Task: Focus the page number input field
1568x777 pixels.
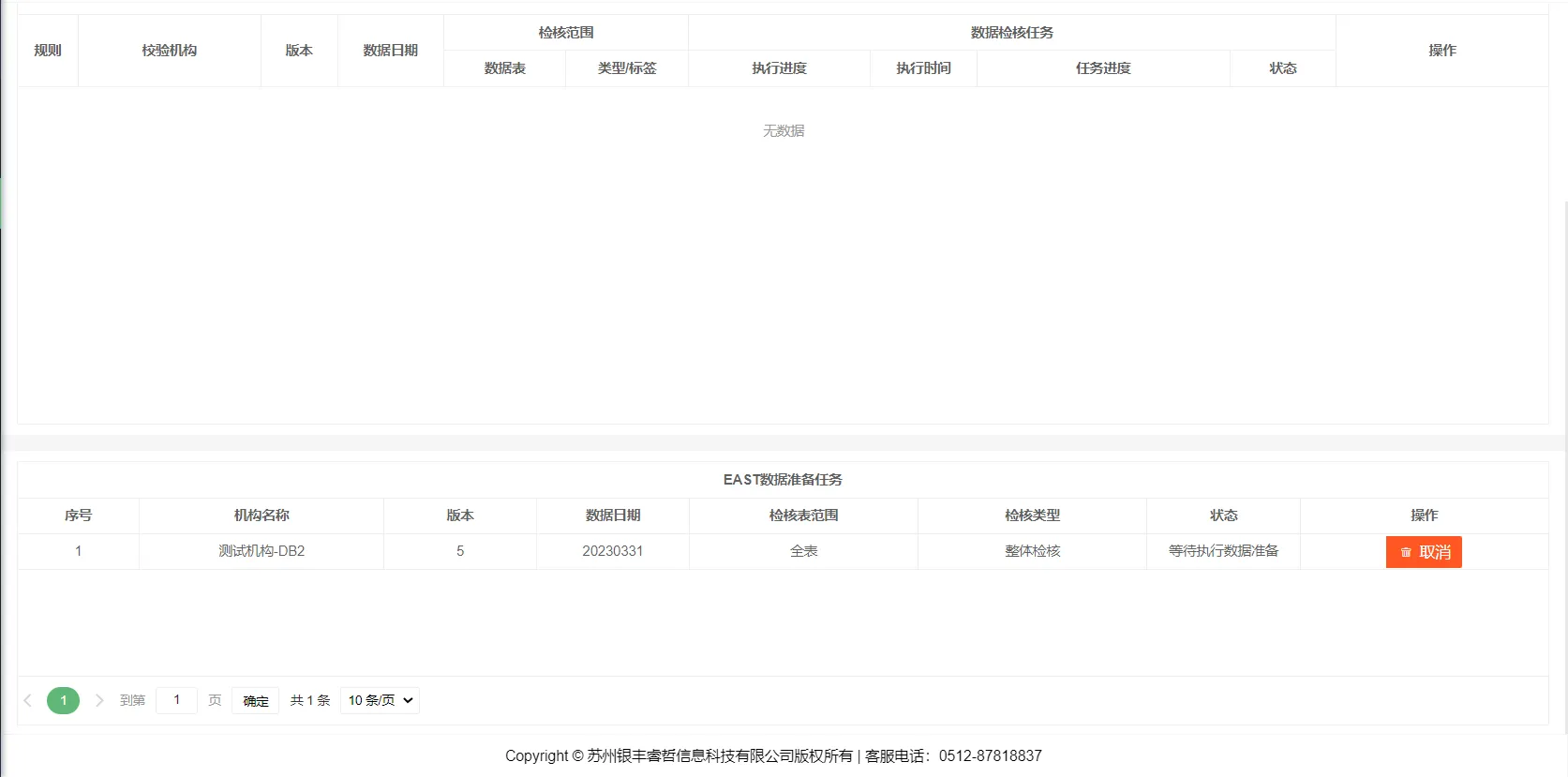Action: (176, 700)
